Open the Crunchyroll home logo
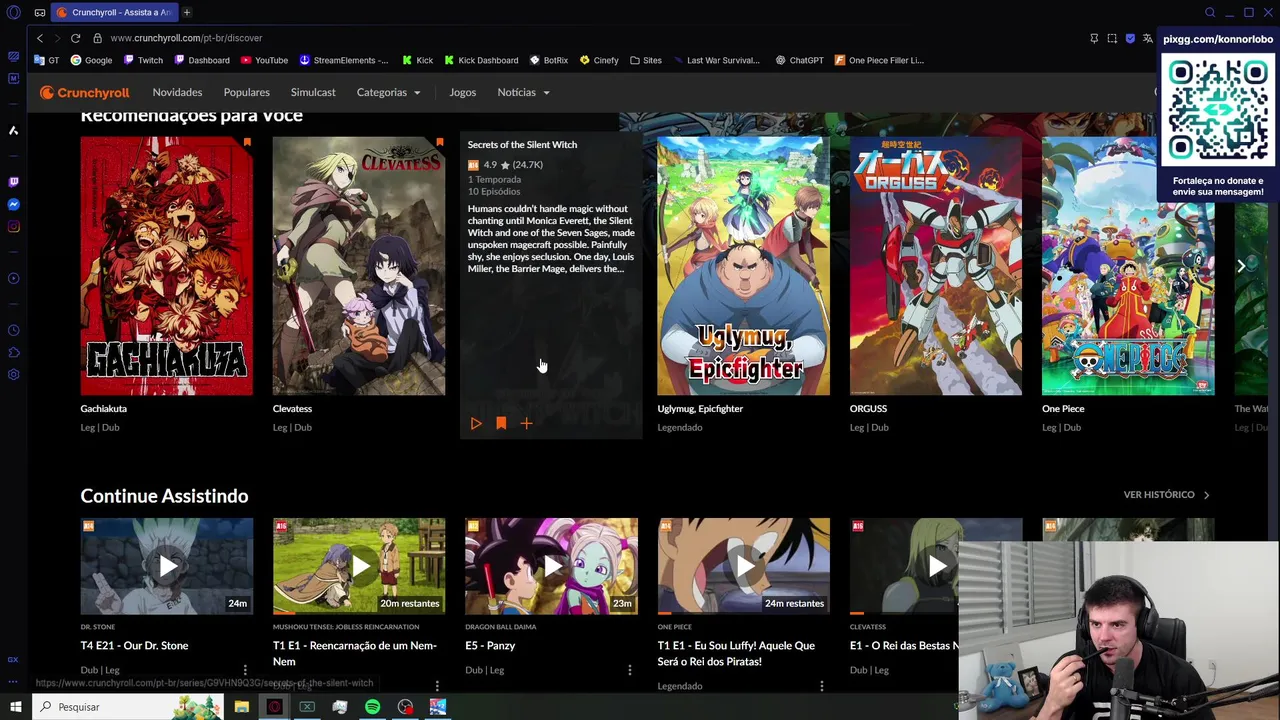 (85, 92)
